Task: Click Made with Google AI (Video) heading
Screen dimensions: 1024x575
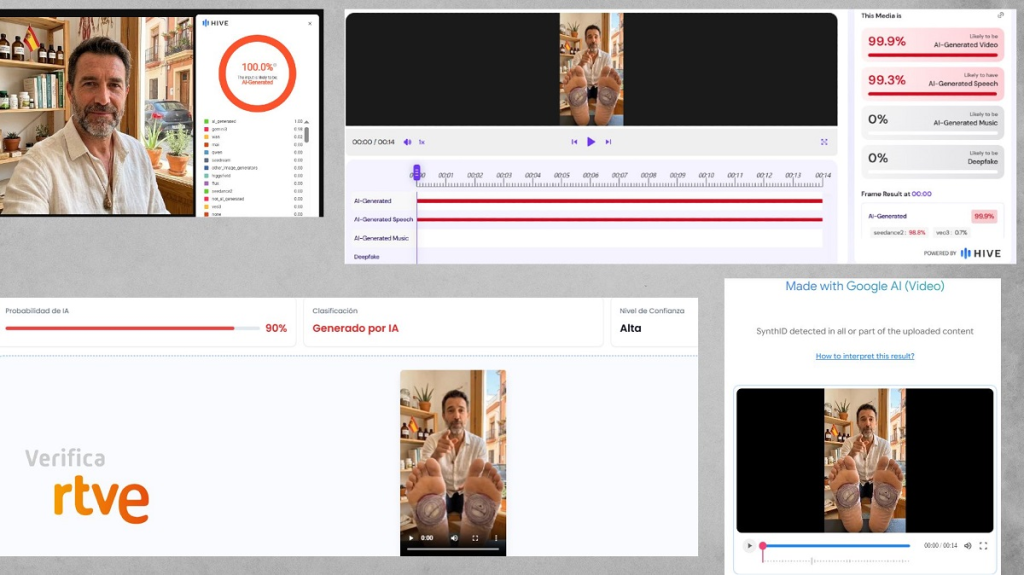Action: 865,286
